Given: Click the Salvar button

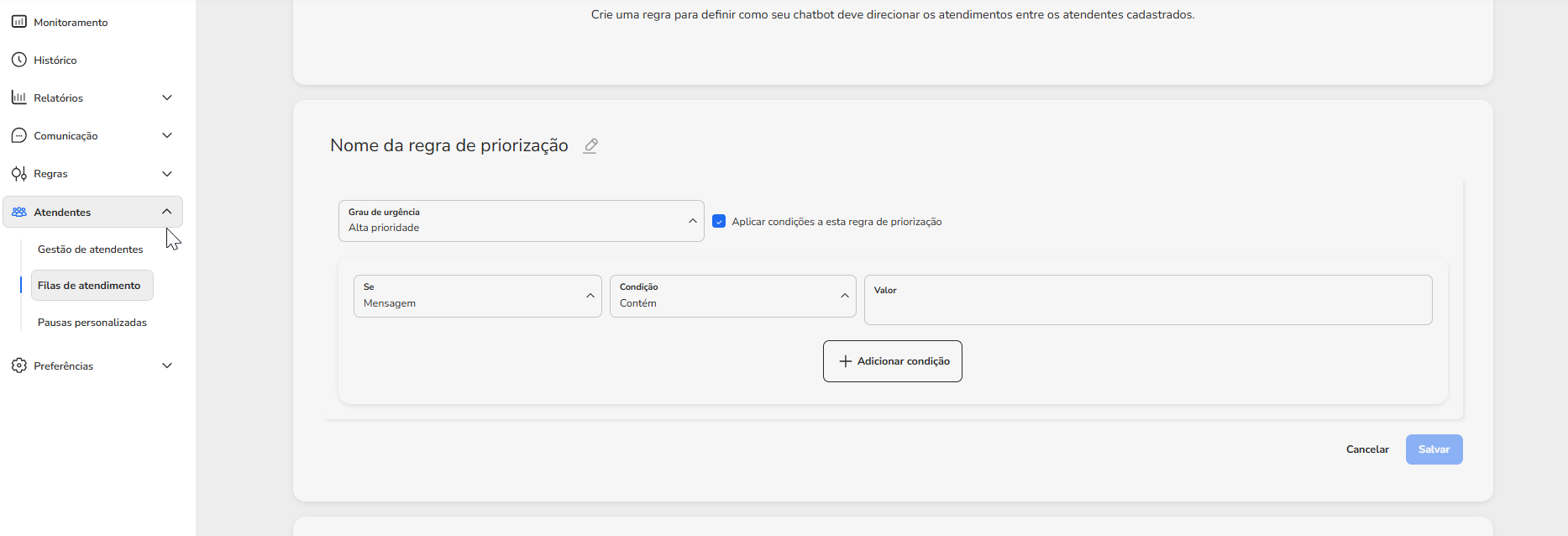Looking at the screenshot, I should click(x=1434, y=449).
